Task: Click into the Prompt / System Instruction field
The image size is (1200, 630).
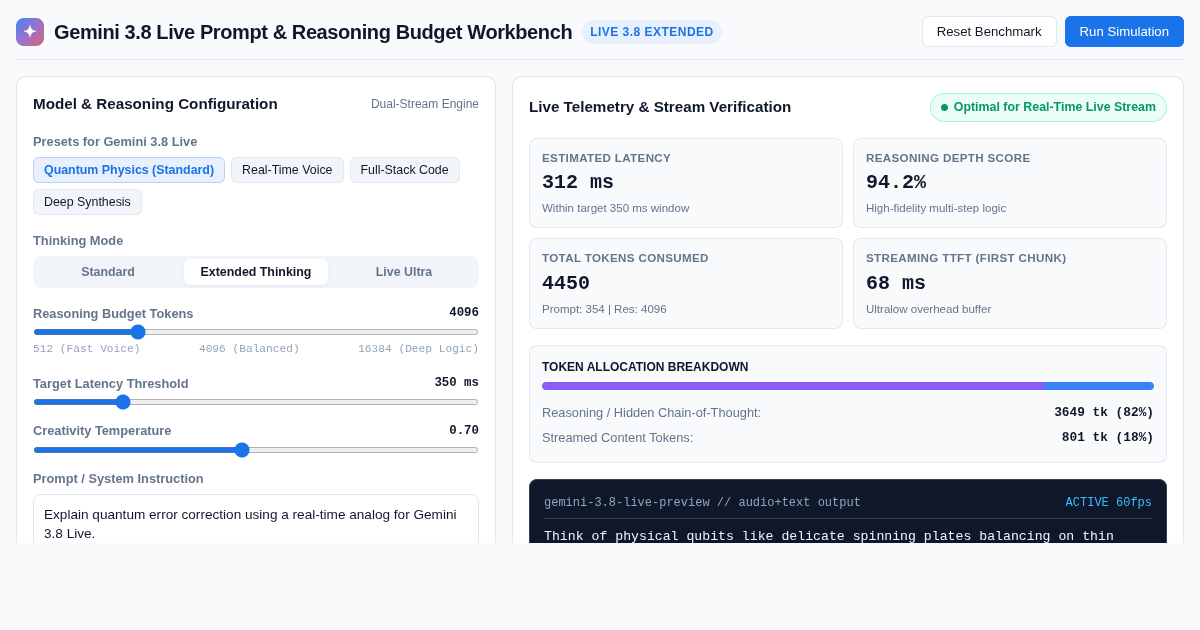Action: [x=256, y=520]
